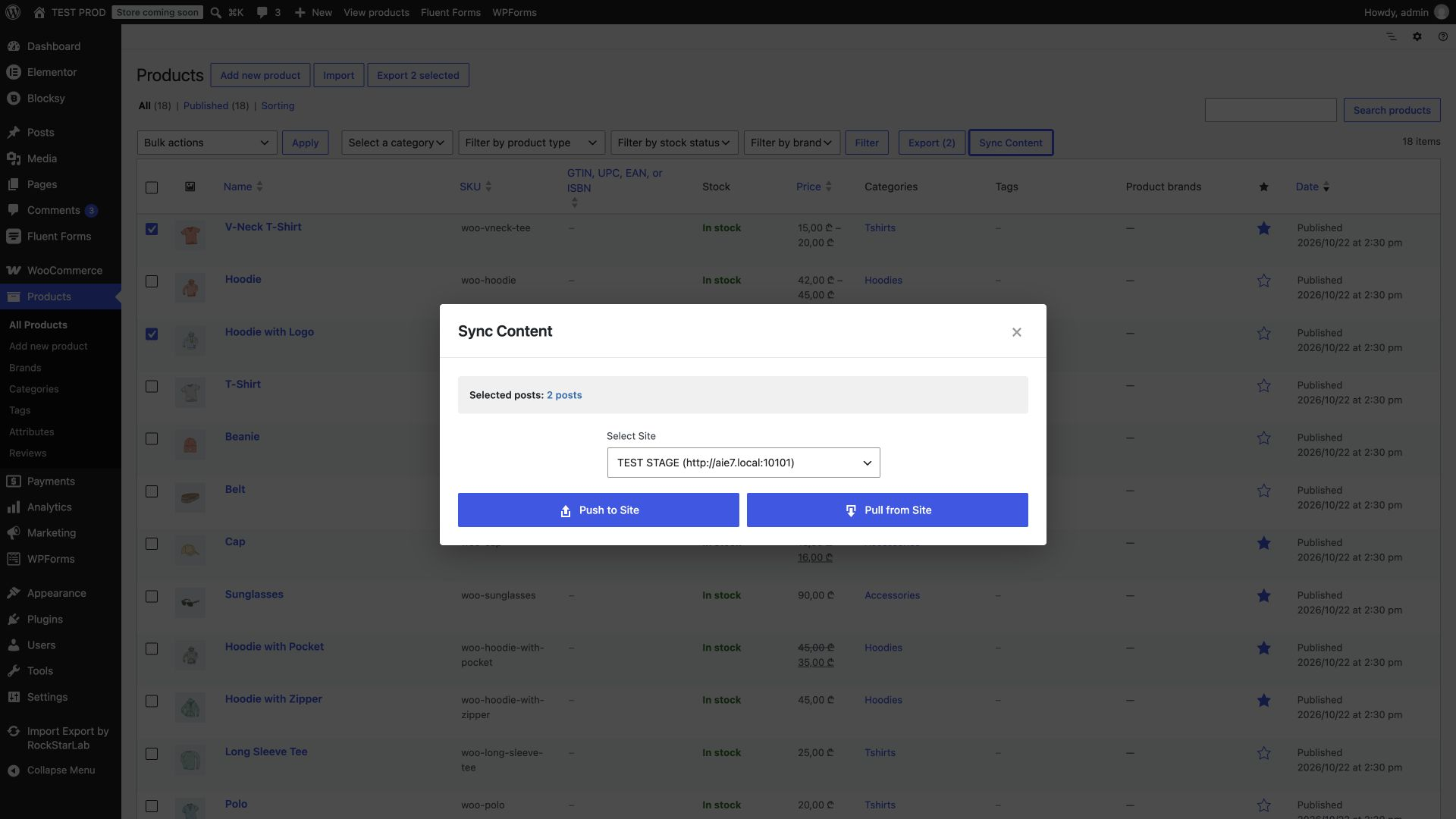Screen dimensions: 1456x819
Task: Click the admin user avatar icon
Action: click(x=1441, y=12)
